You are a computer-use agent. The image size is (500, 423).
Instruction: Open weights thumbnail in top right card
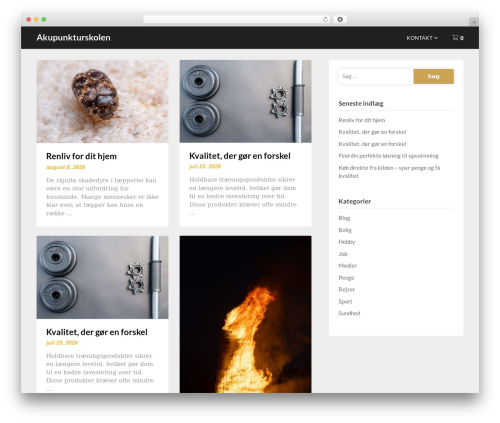[x=245, y=101]
